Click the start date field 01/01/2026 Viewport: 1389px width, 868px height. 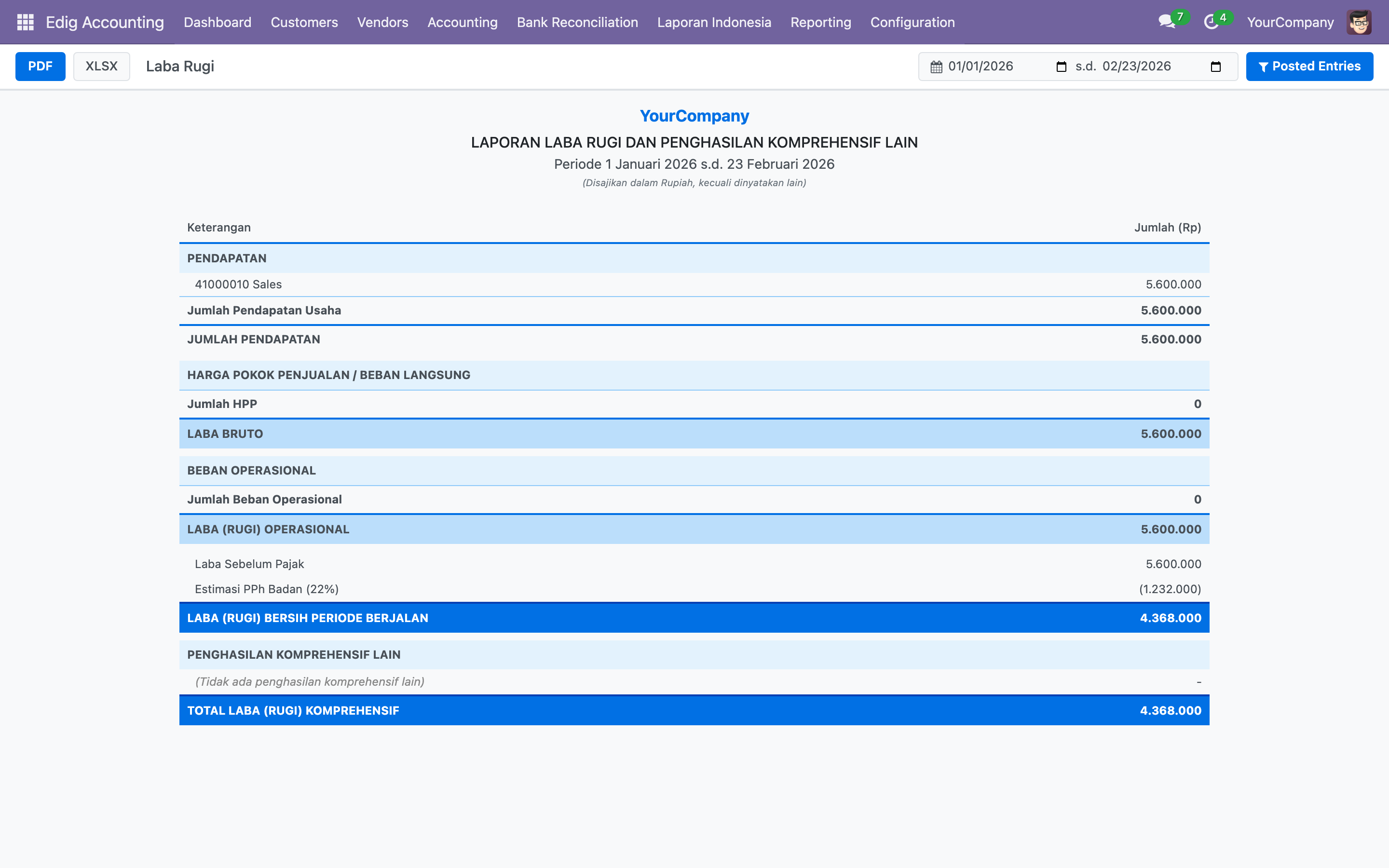click(980, 67)
